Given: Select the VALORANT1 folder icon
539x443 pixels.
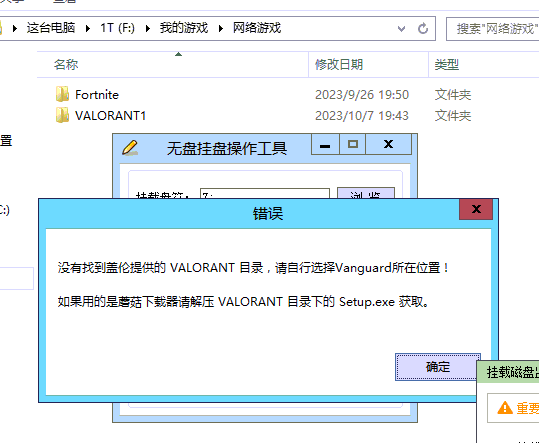Looking at the screenshot, I should 62,115.
